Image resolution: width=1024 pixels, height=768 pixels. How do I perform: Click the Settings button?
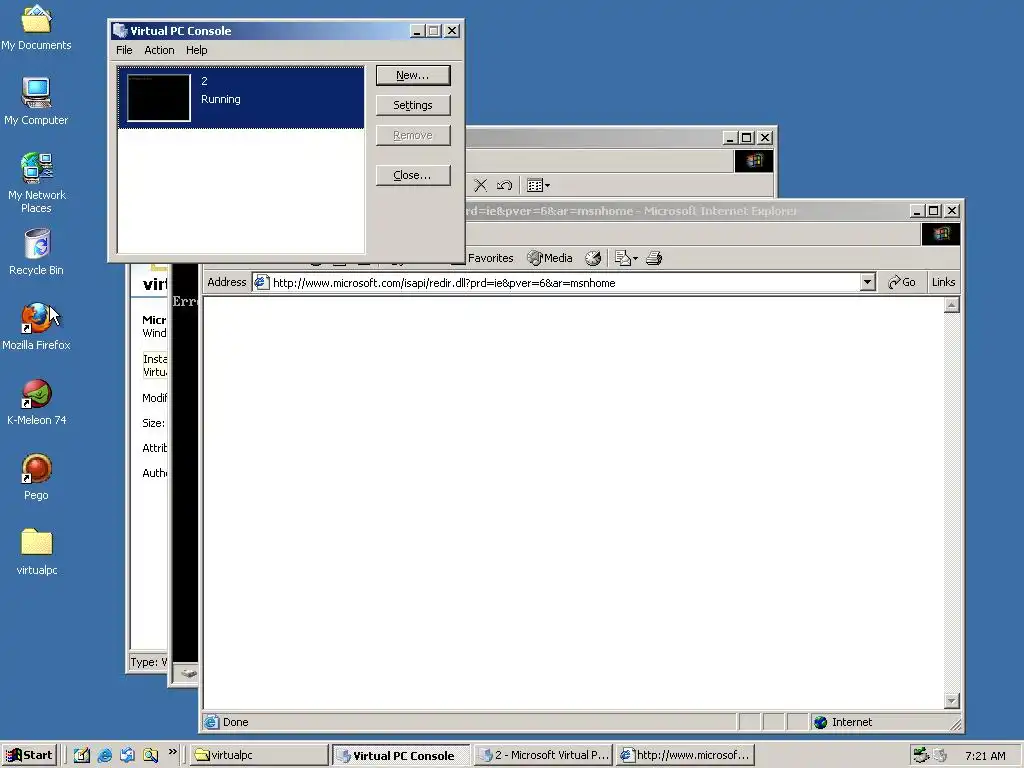click(413, 105)
